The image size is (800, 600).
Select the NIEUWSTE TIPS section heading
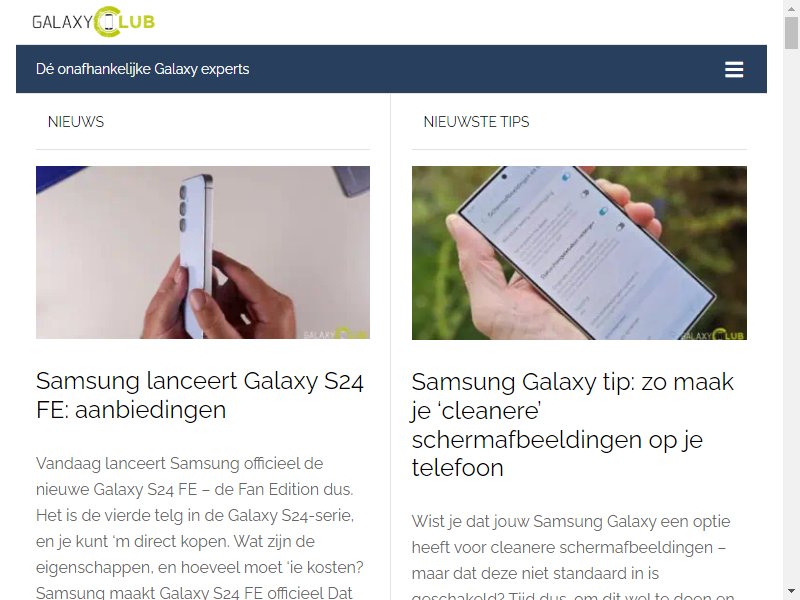[x=476, y=121]
